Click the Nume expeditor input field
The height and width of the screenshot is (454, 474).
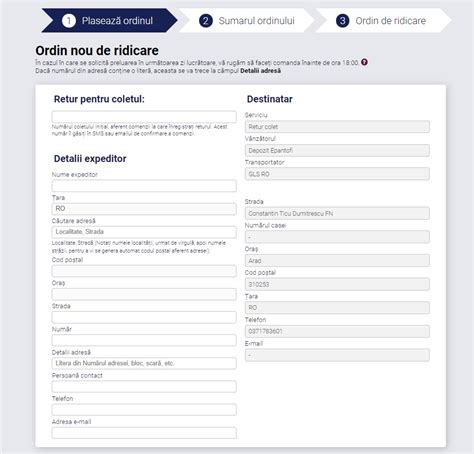[x=144, y=186]
